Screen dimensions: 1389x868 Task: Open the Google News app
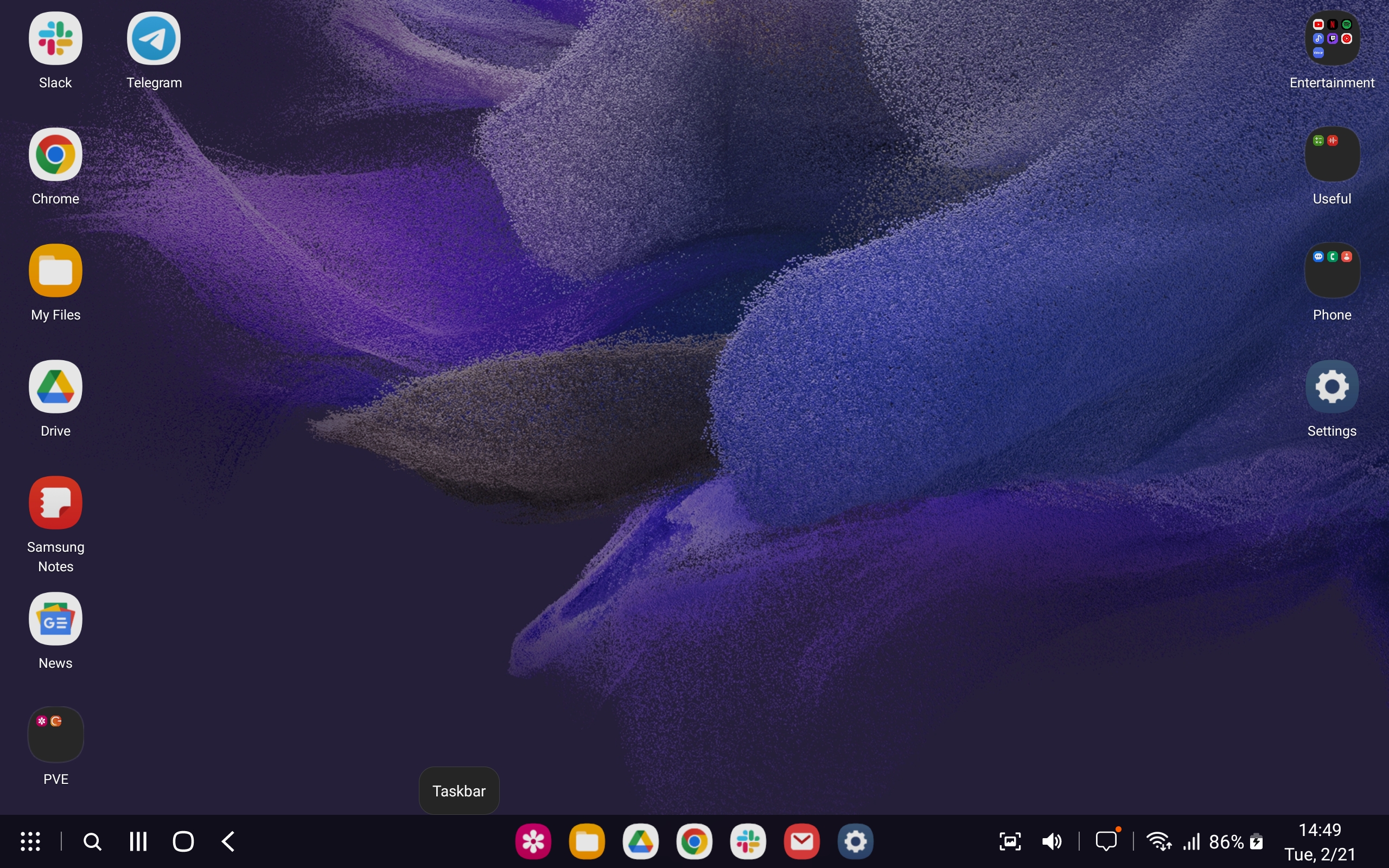(x=55, y=619)
